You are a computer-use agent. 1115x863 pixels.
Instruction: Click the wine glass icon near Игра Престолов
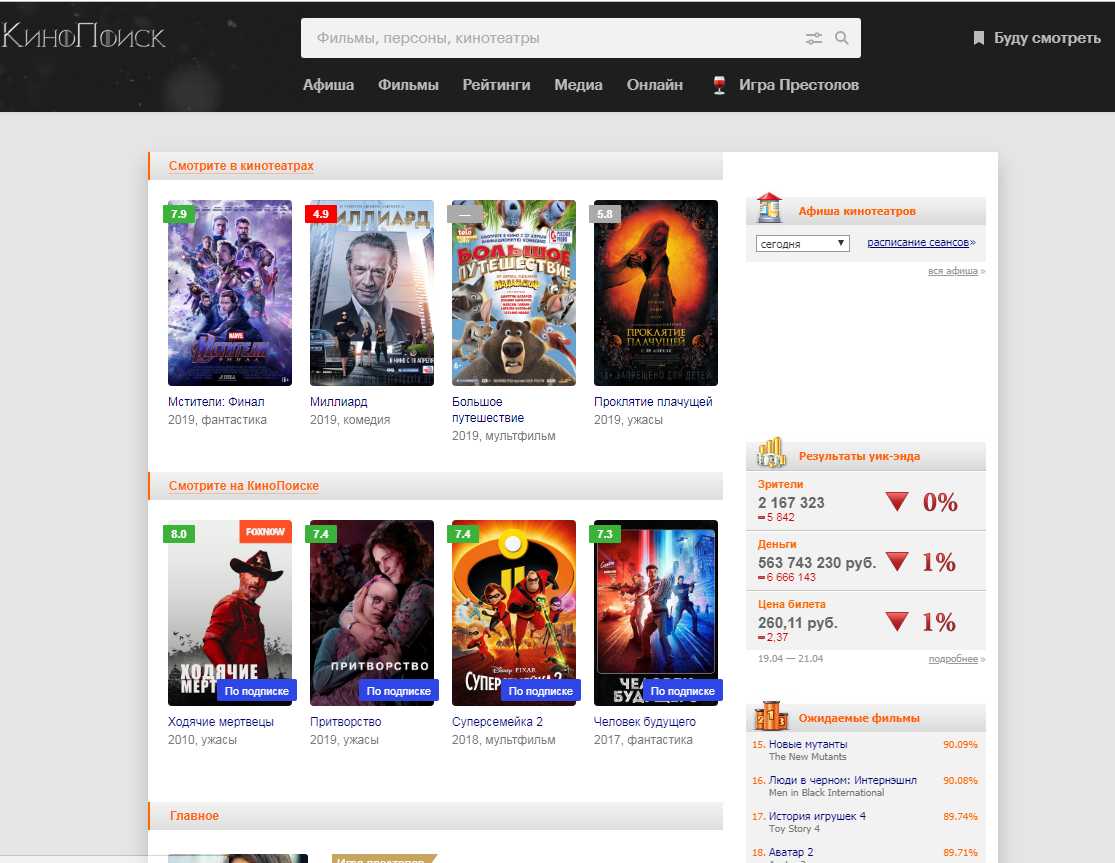point(719,85)
